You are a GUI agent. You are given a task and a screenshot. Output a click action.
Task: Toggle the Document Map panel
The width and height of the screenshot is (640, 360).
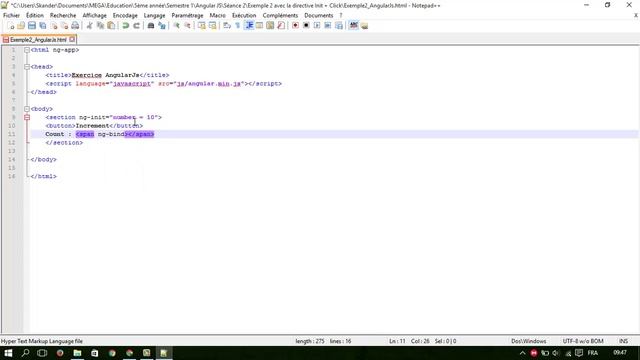pyautogui.click(x=270, y=26)
